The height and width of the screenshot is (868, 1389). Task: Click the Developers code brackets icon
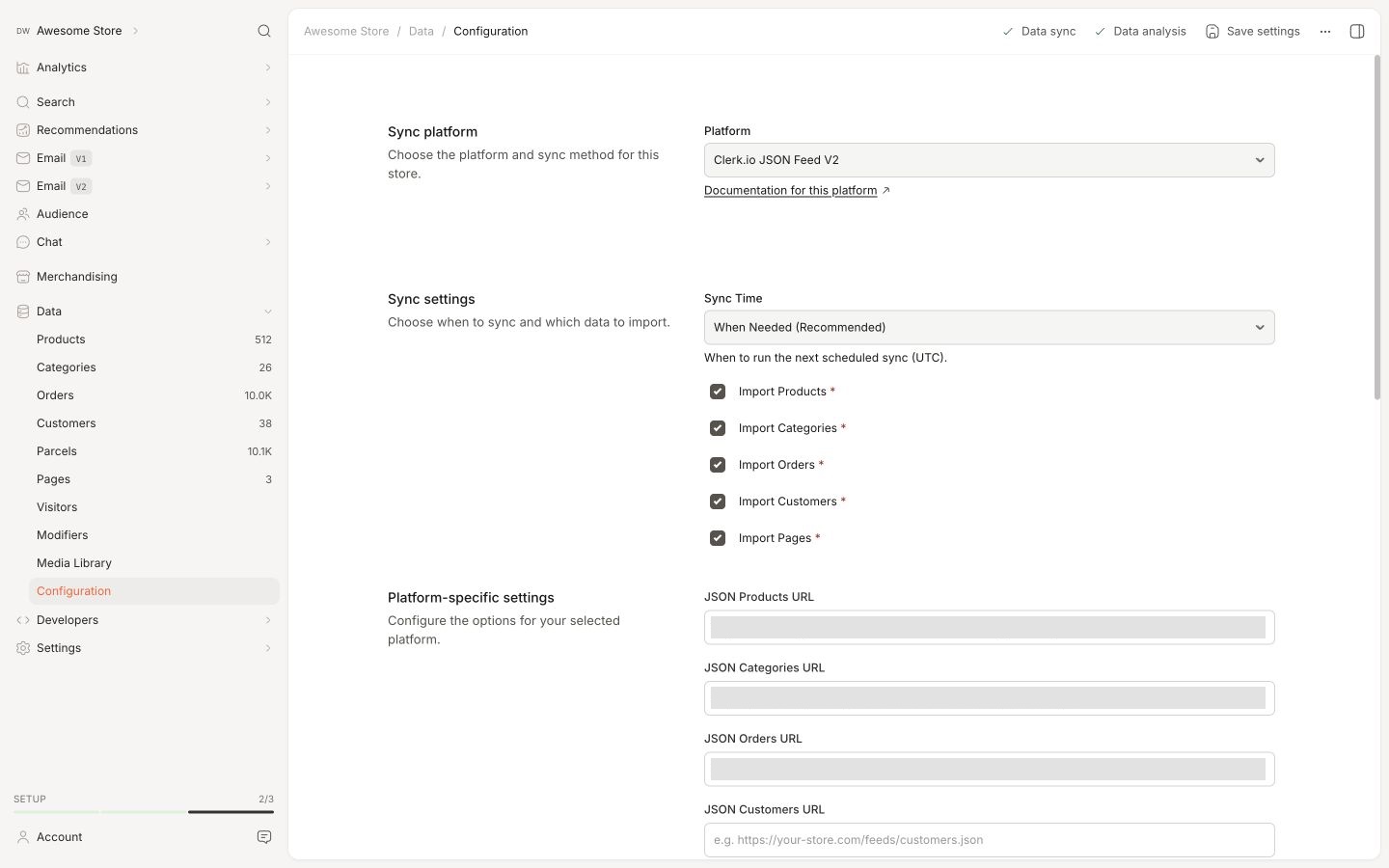point(23,620)
